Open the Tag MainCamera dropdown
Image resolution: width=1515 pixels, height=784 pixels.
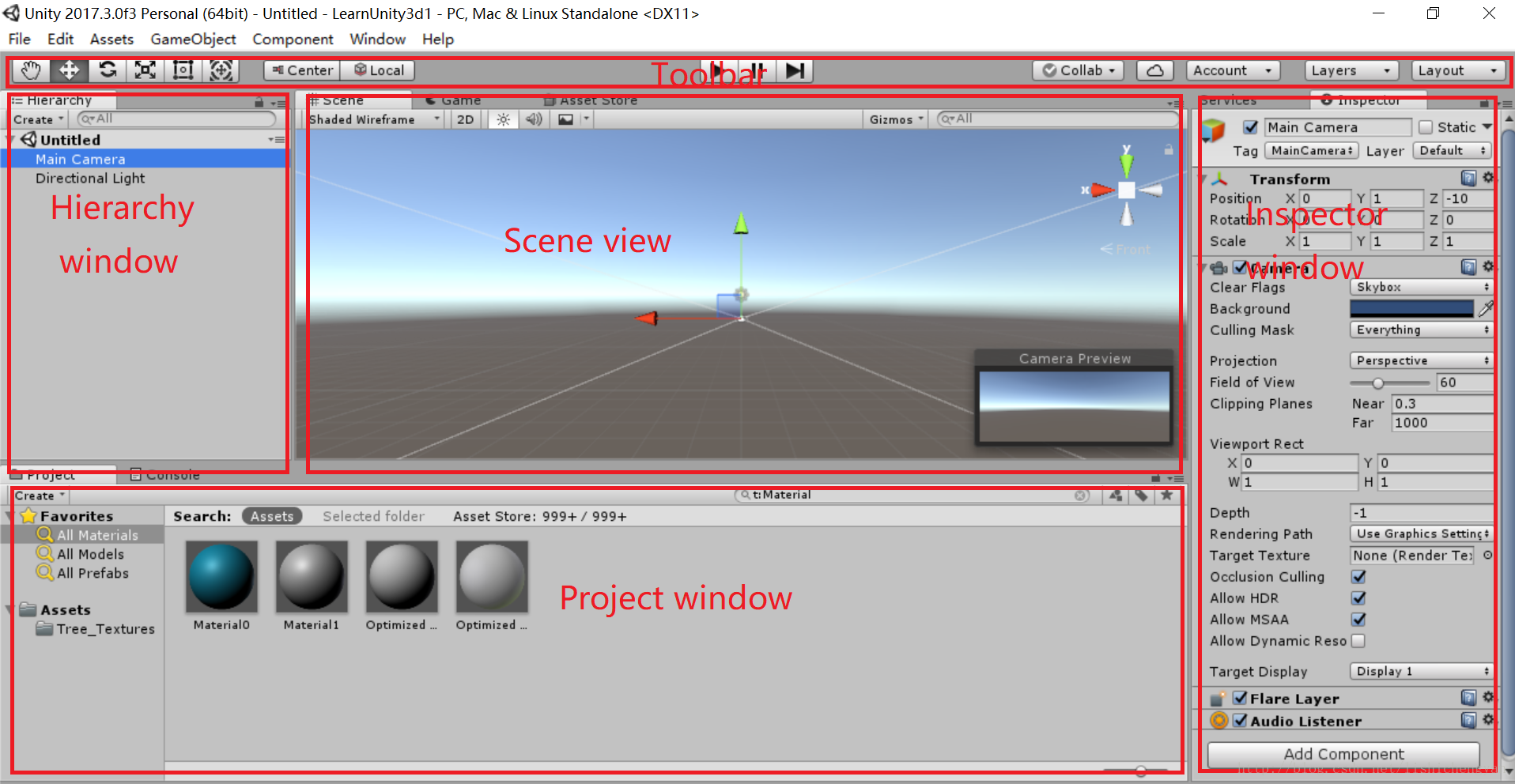click(1311, 150)
